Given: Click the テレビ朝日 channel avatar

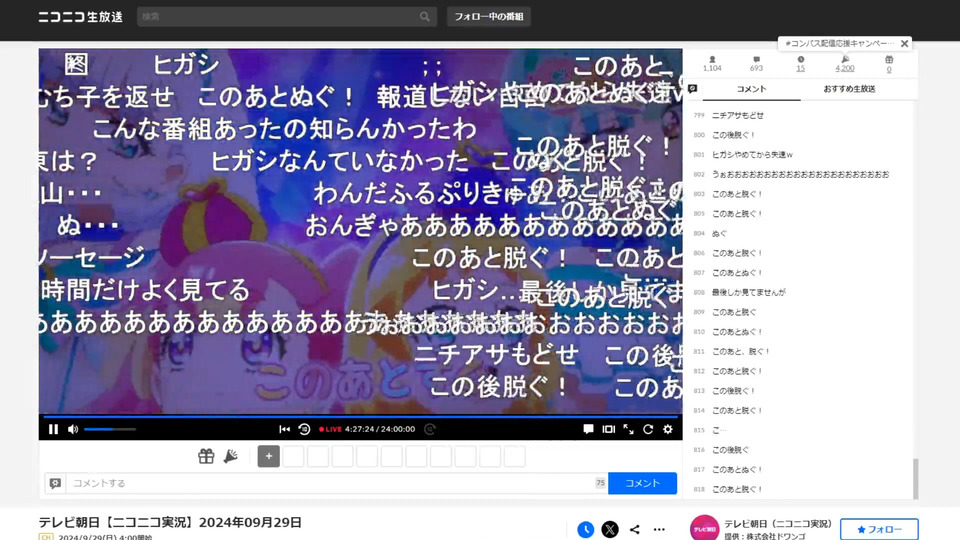Looking at the screenshot, I should [705, 528].
